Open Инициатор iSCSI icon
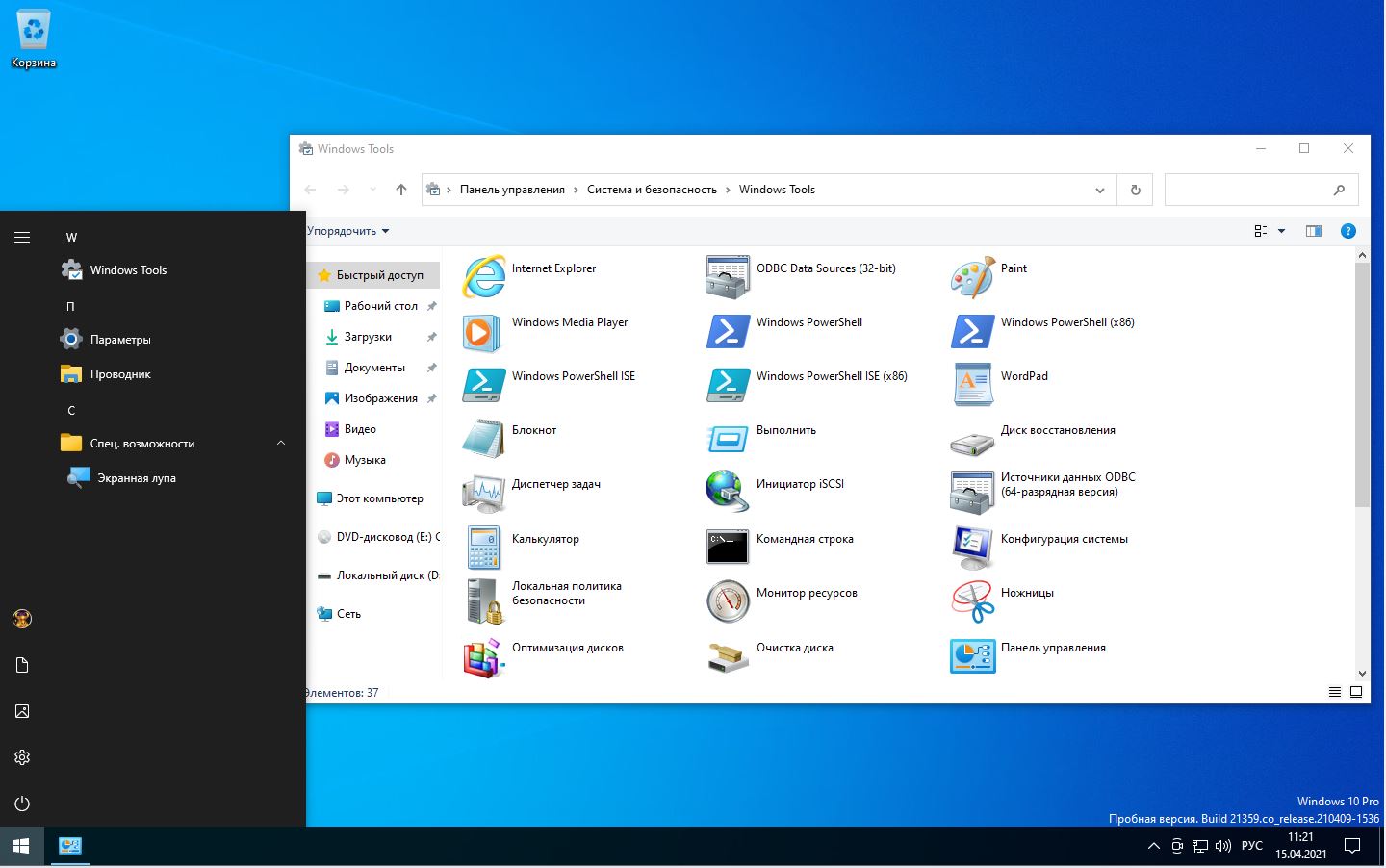 [728, 492]
